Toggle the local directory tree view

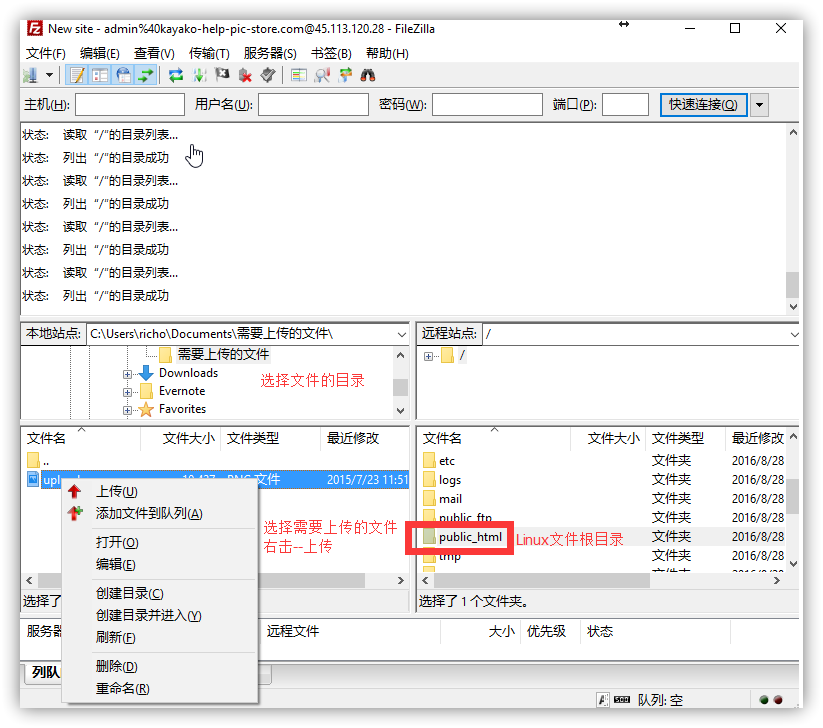coord(100,76)
